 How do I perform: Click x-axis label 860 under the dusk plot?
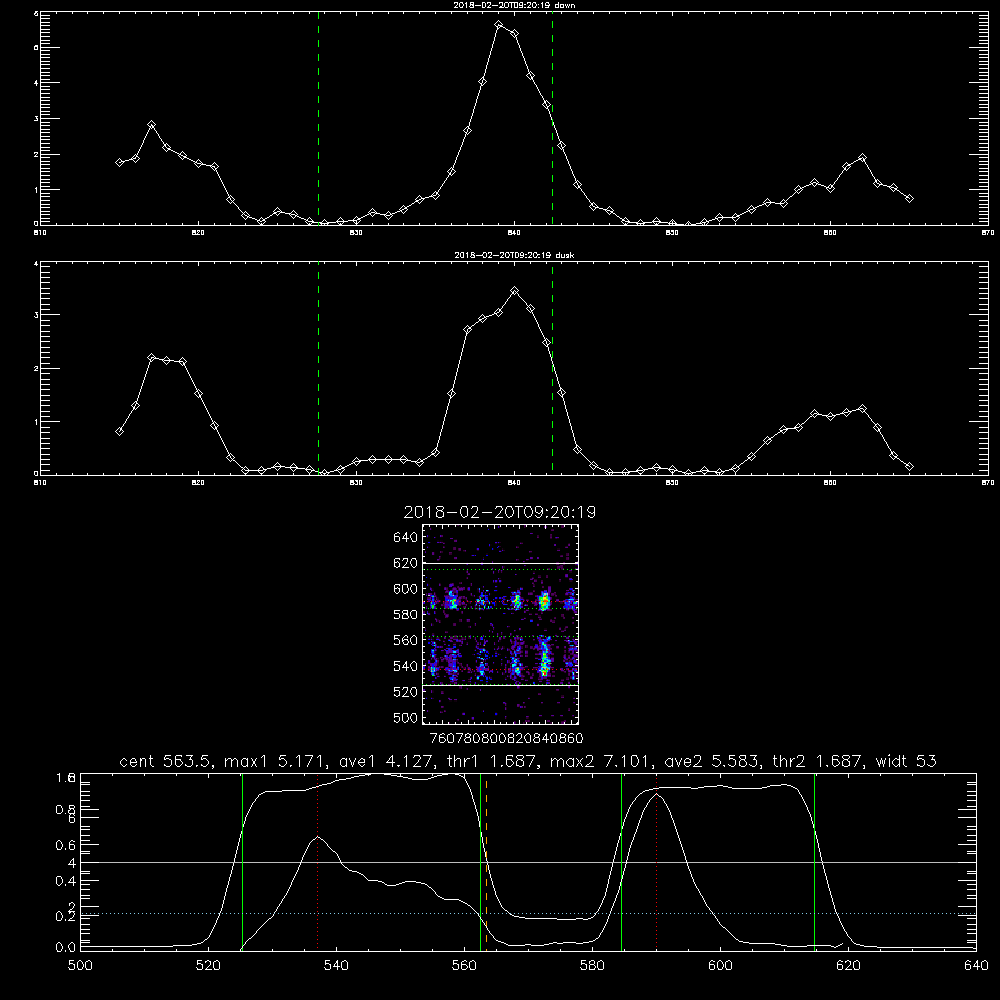click(x=830, y=483)
